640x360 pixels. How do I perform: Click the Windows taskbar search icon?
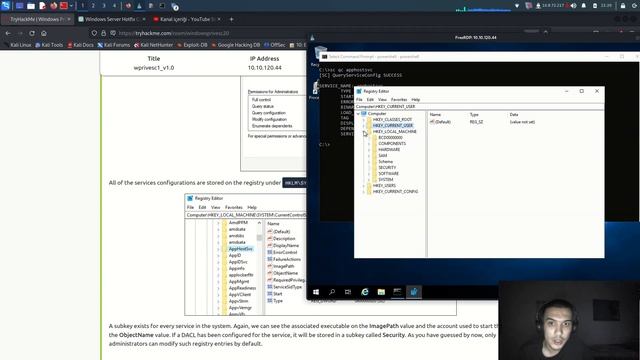[332, 292]
